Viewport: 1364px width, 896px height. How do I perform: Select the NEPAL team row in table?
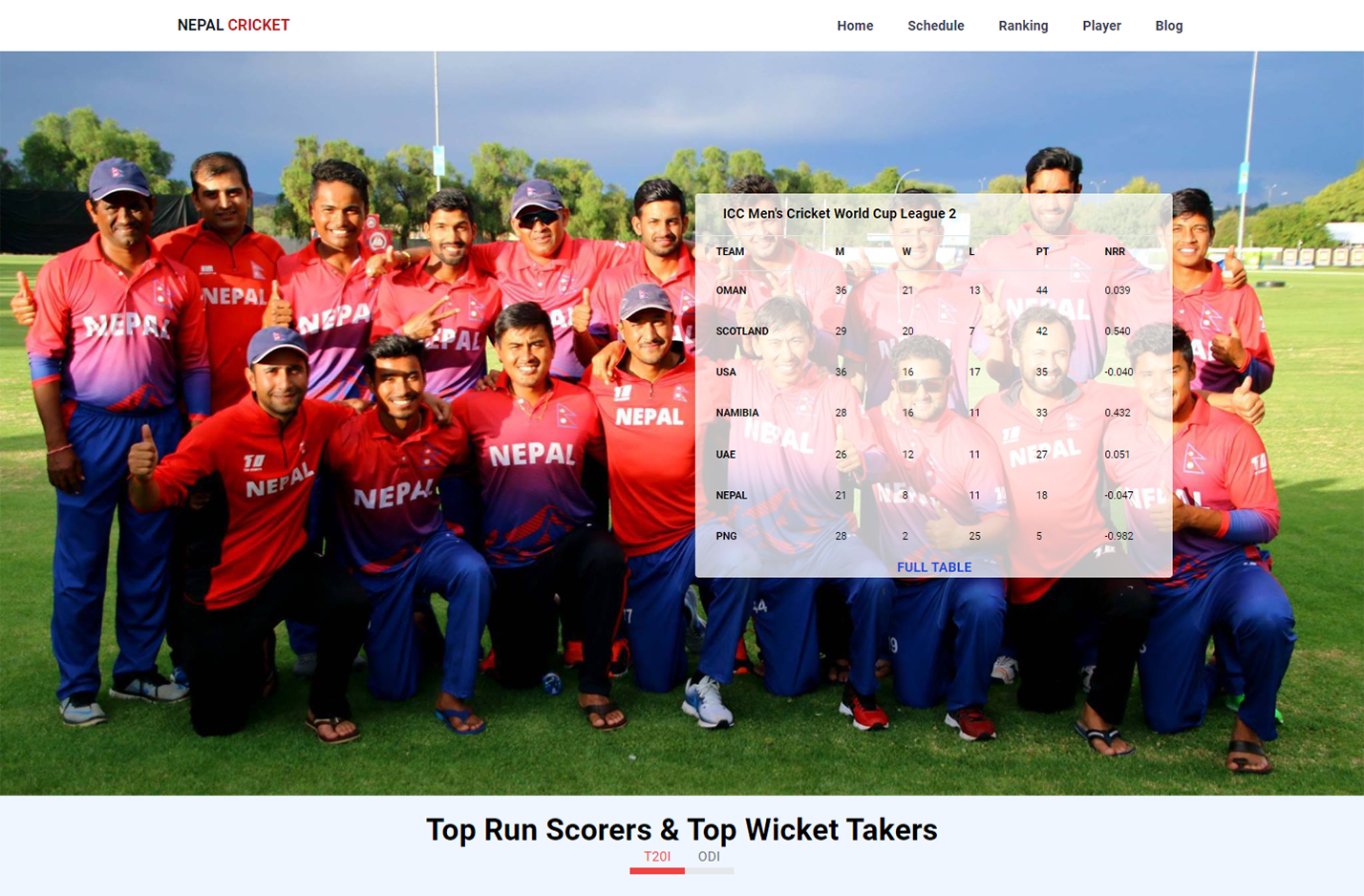(x=933, y=495)
